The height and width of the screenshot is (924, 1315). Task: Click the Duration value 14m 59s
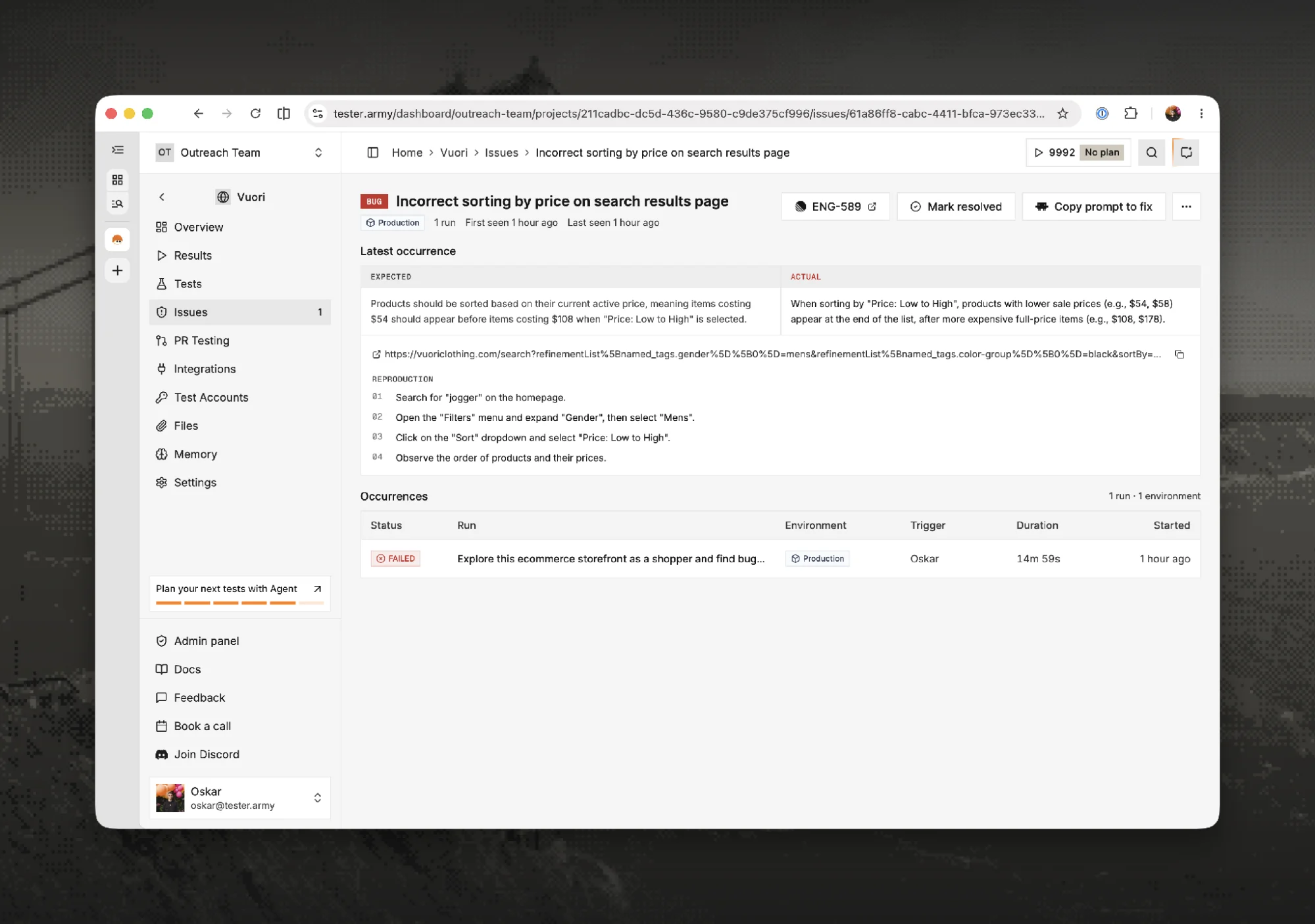click(1038, 559)
